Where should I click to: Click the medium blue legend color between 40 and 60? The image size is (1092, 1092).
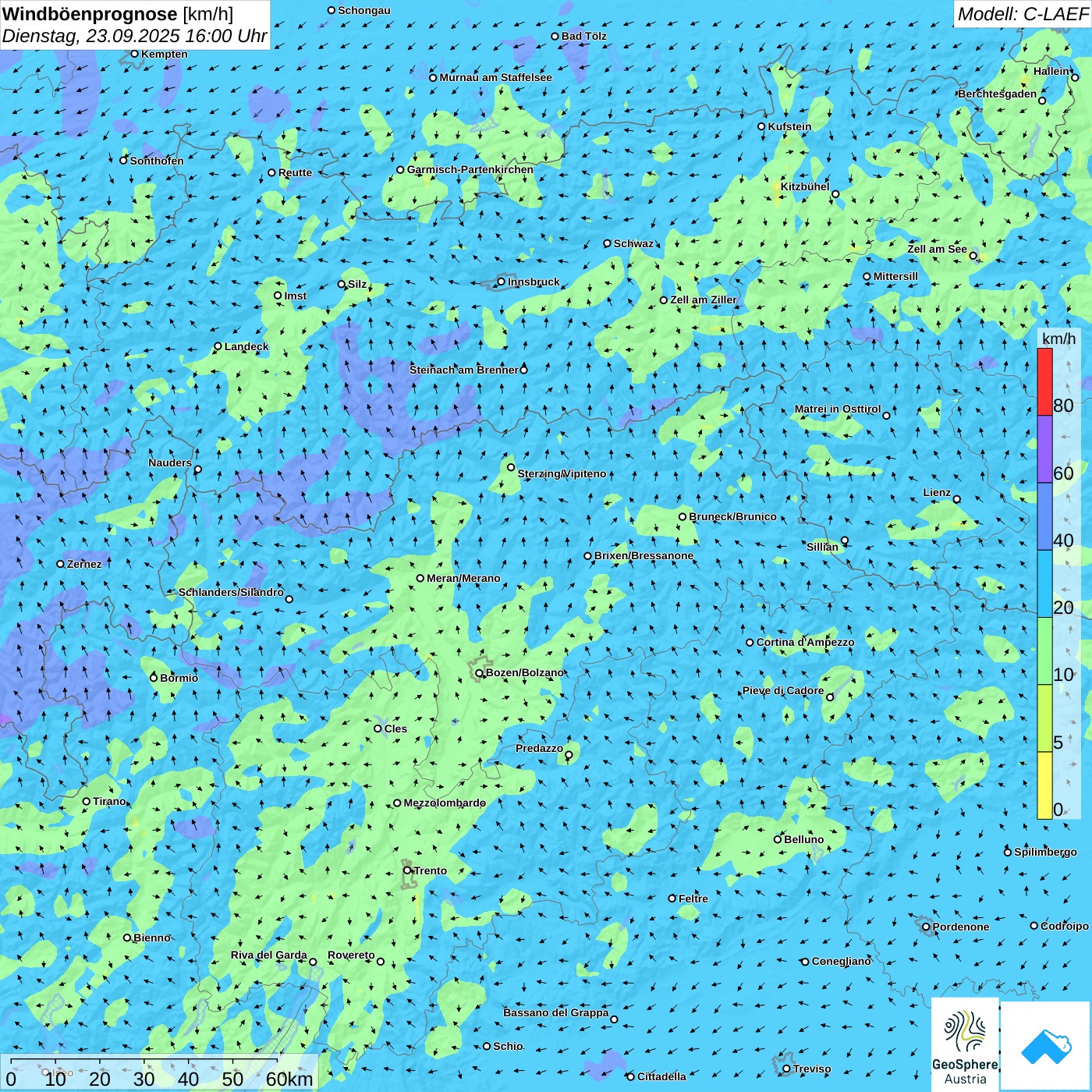(1044, 516)
